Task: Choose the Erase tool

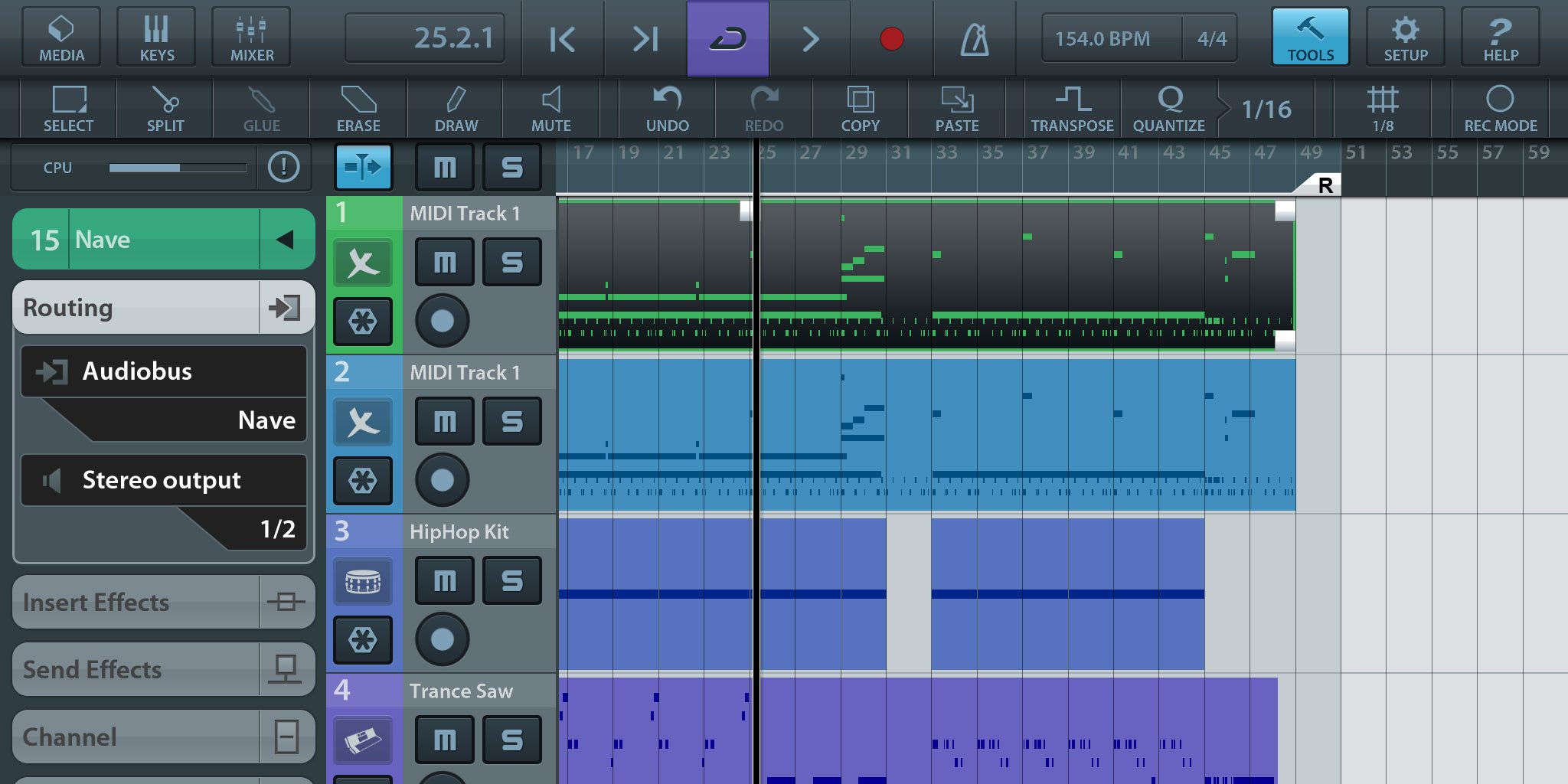Action: [x=358, y=109]
